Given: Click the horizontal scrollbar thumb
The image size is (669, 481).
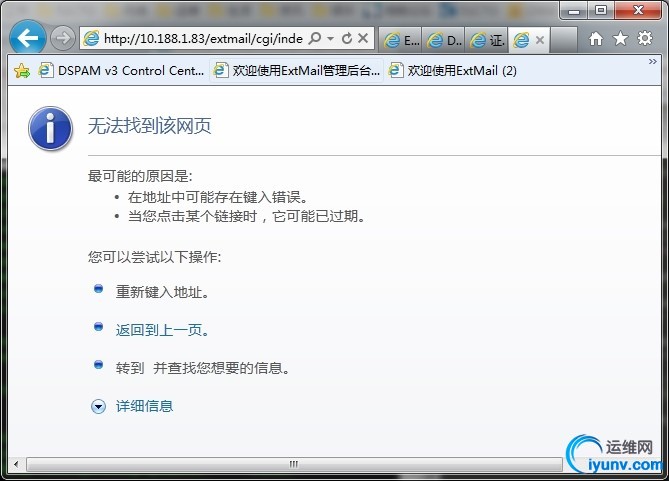Looking at the screenshot, I should (x=294, y=464).
